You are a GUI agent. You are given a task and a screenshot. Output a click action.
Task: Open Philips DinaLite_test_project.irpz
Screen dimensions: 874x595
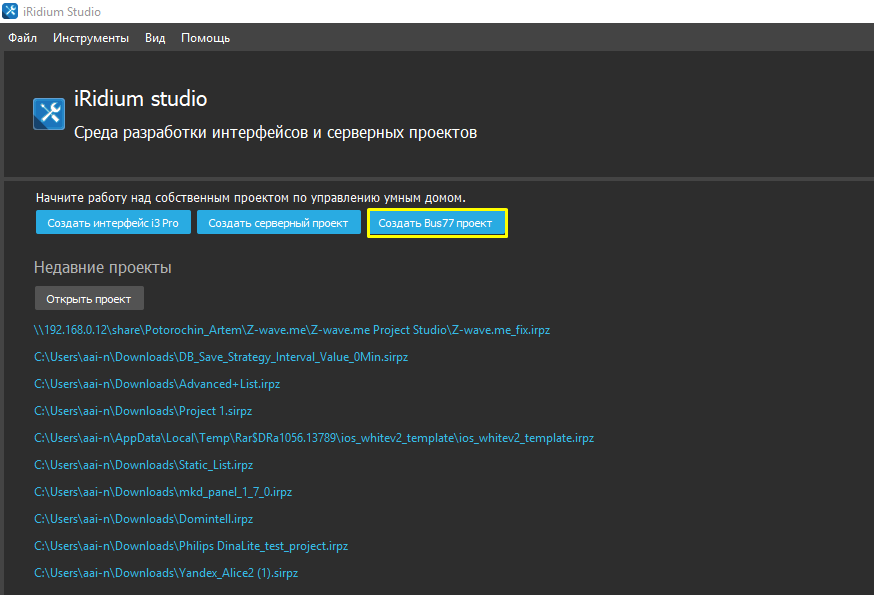coord(191,546)
